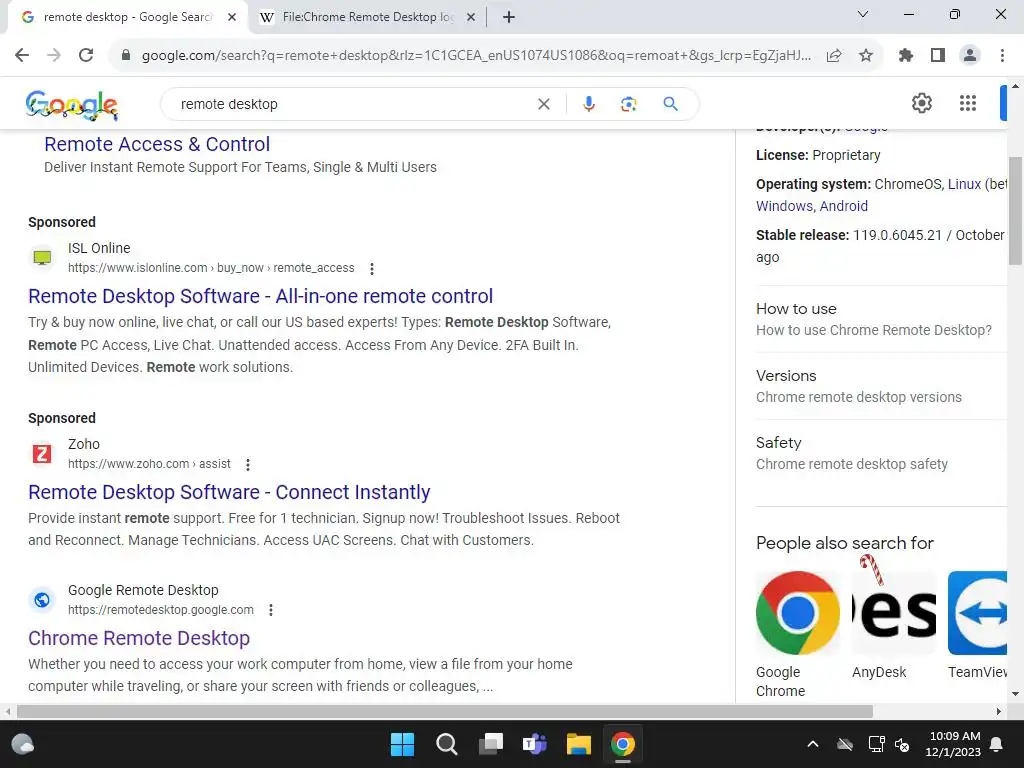View site information via lock icon
This screenshot has width=1024, height=768.
coord(126,56)
